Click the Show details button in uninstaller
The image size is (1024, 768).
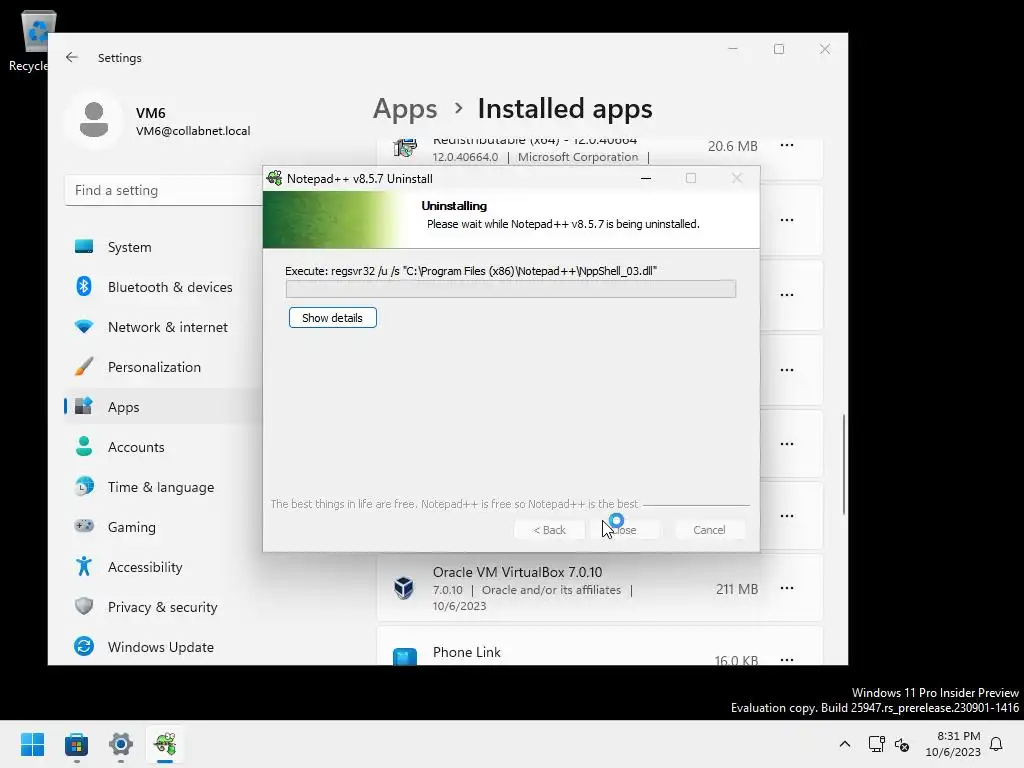tap(332, 318)
